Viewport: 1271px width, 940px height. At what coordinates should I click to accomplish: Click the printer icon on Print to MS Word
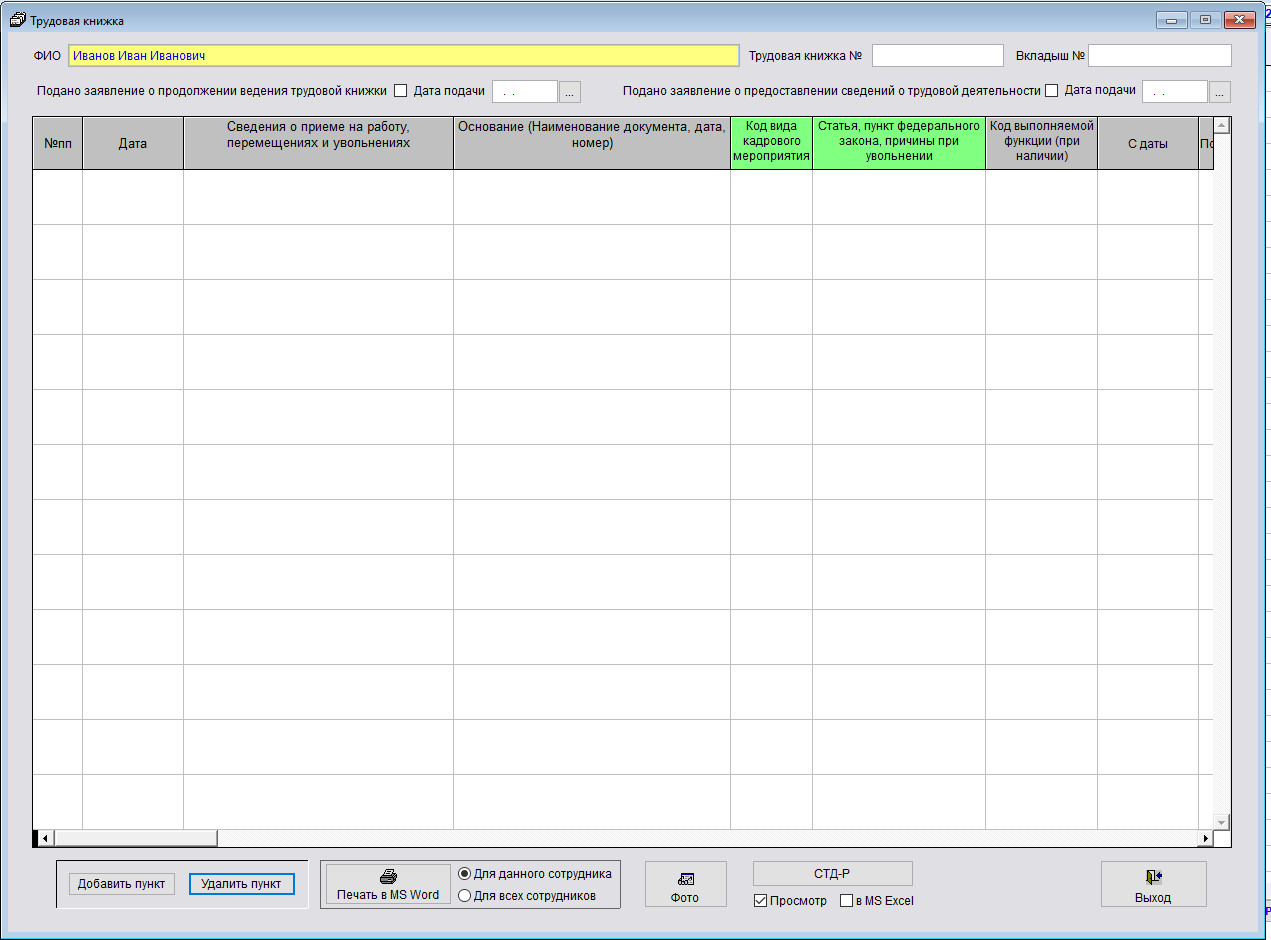[388, 877]
